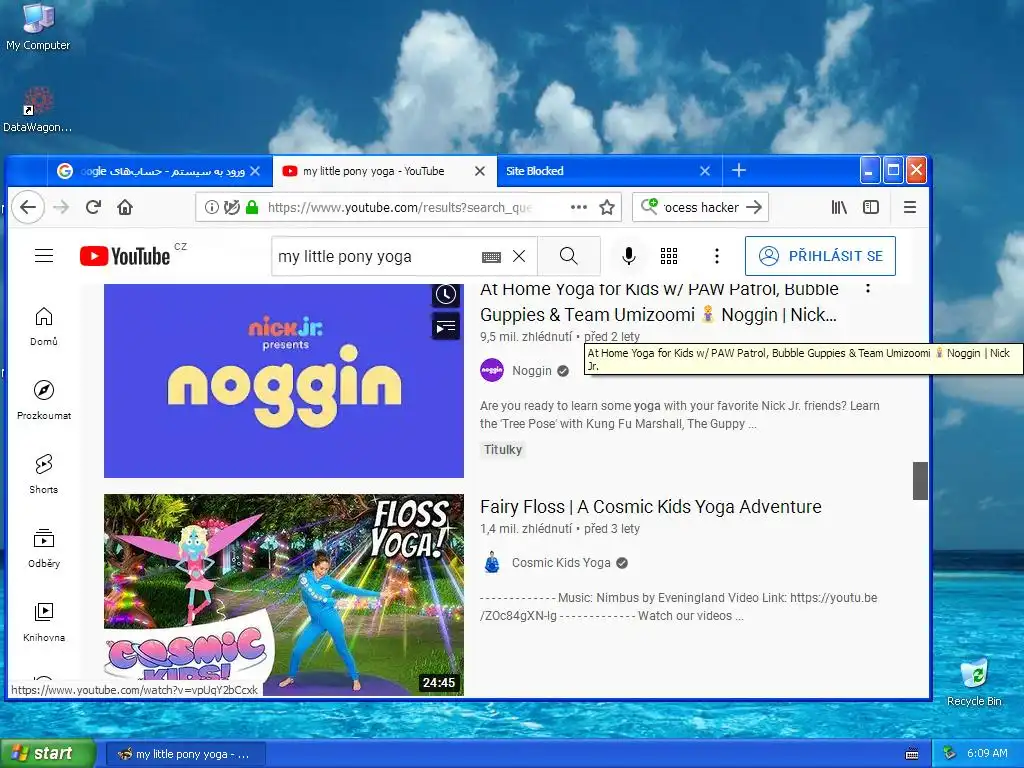The width and height of the screenshot is (1024, 768).
Task: Open the Windows start menu
Action: click(48, 754)
